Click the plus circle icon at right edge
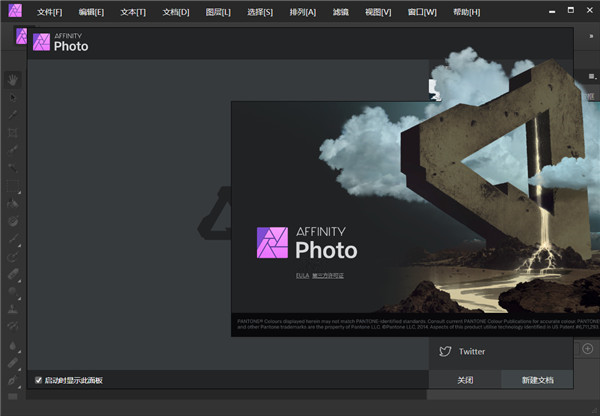Image resolution: width=600 pixels, height=416 pixels. (588, 348)
